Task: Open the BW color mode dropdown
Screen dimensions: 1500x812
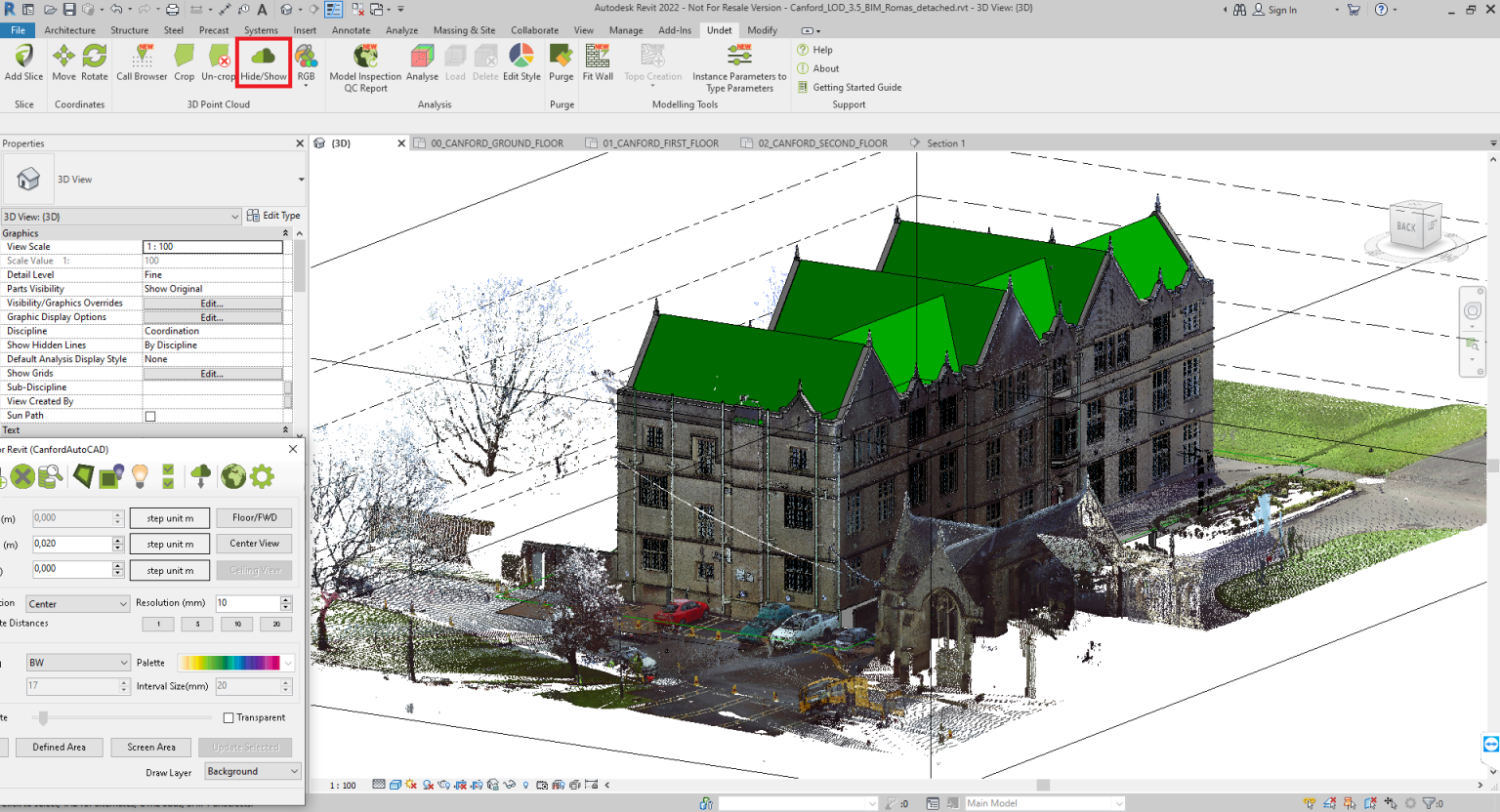Action: 77,663
